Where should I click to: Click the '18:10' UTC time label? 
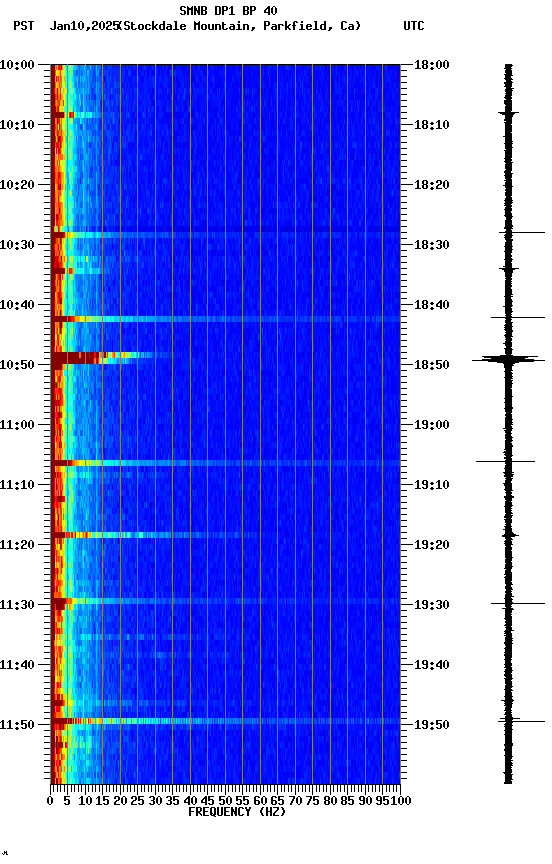[432, 125]
